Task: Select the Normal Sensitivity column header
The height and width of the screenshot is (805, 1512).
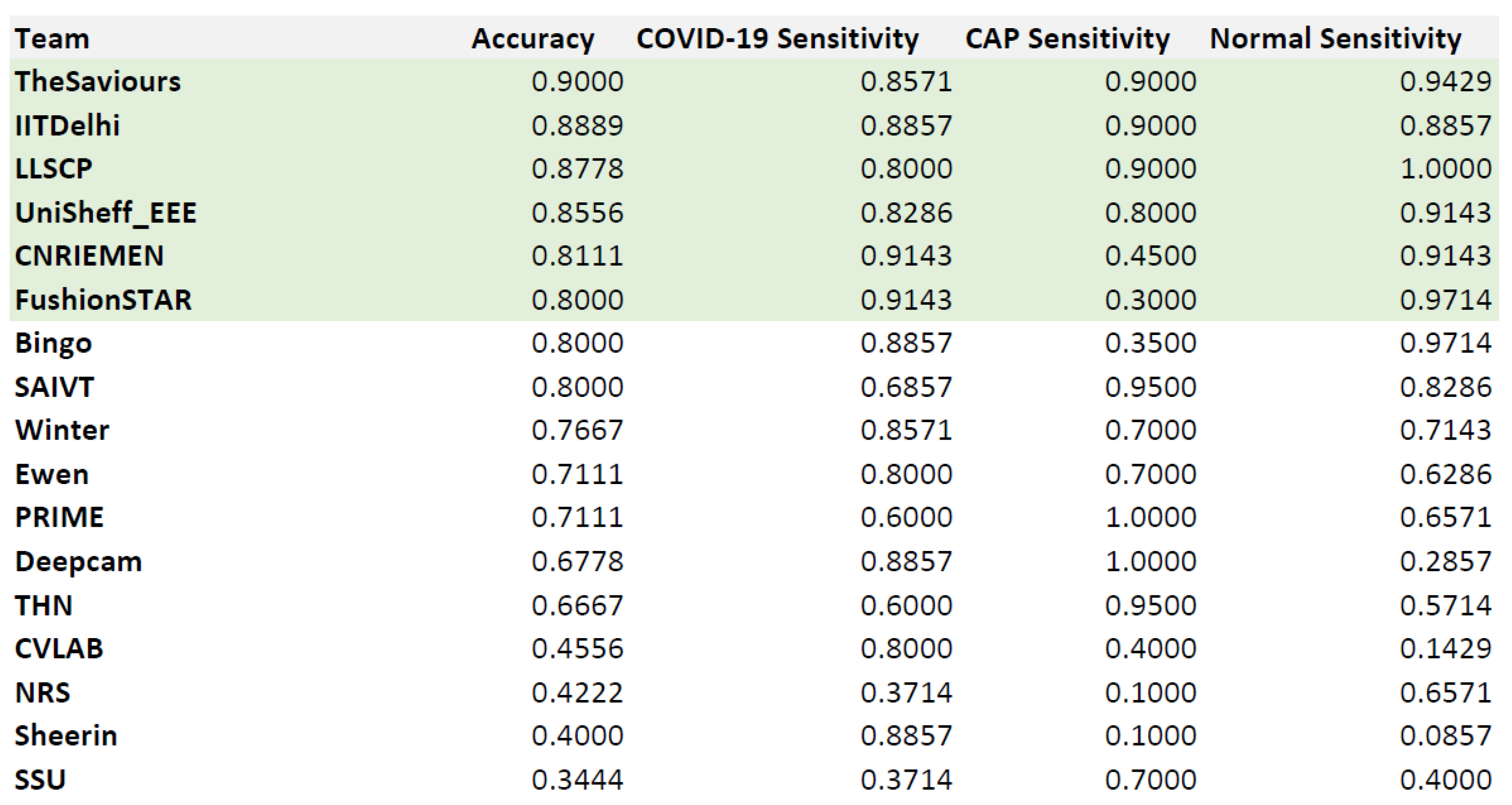Action: tap(1335, 39)
